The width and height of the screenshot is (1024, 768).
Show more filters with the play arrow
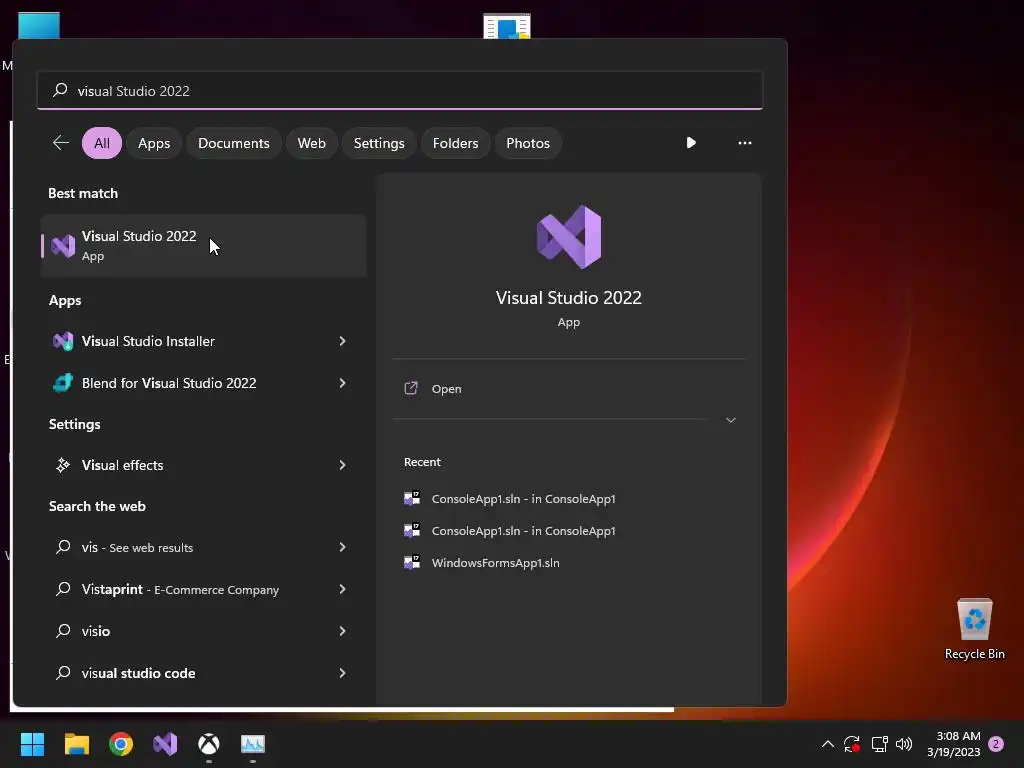click(x=691, y=142)
